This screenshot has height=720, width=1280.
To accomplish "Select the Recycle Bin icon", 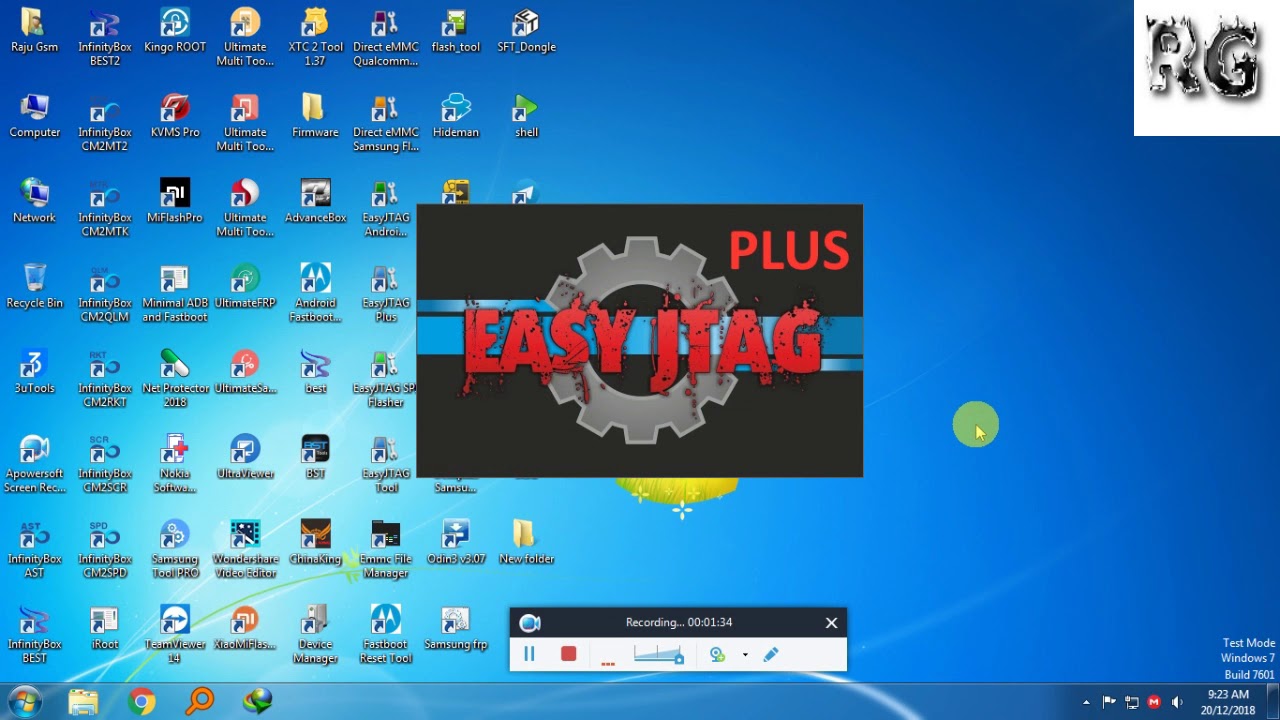I will [x=34, y=286].
